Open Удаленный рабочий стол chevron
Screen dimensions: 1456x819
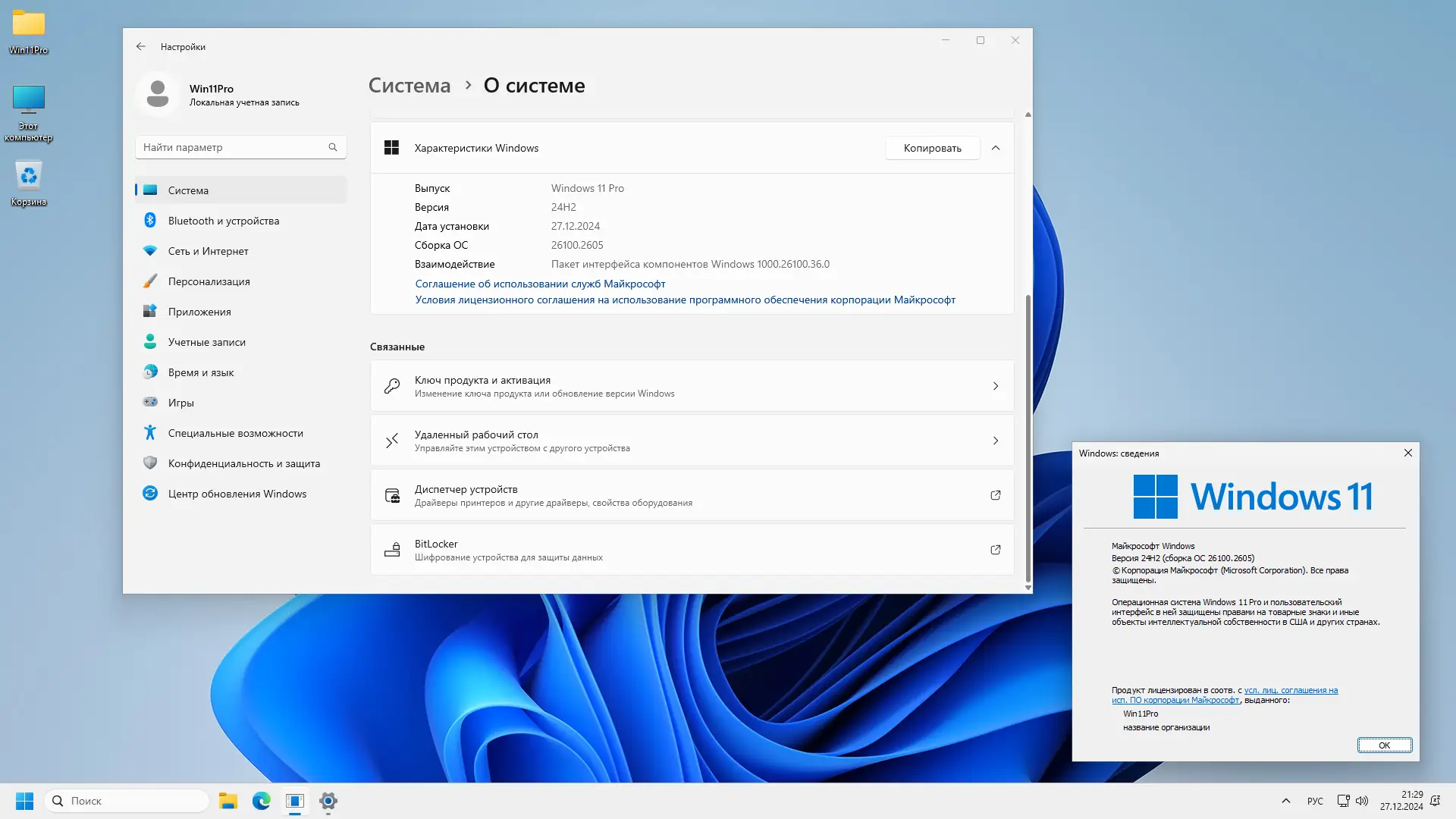click(995, 441)
